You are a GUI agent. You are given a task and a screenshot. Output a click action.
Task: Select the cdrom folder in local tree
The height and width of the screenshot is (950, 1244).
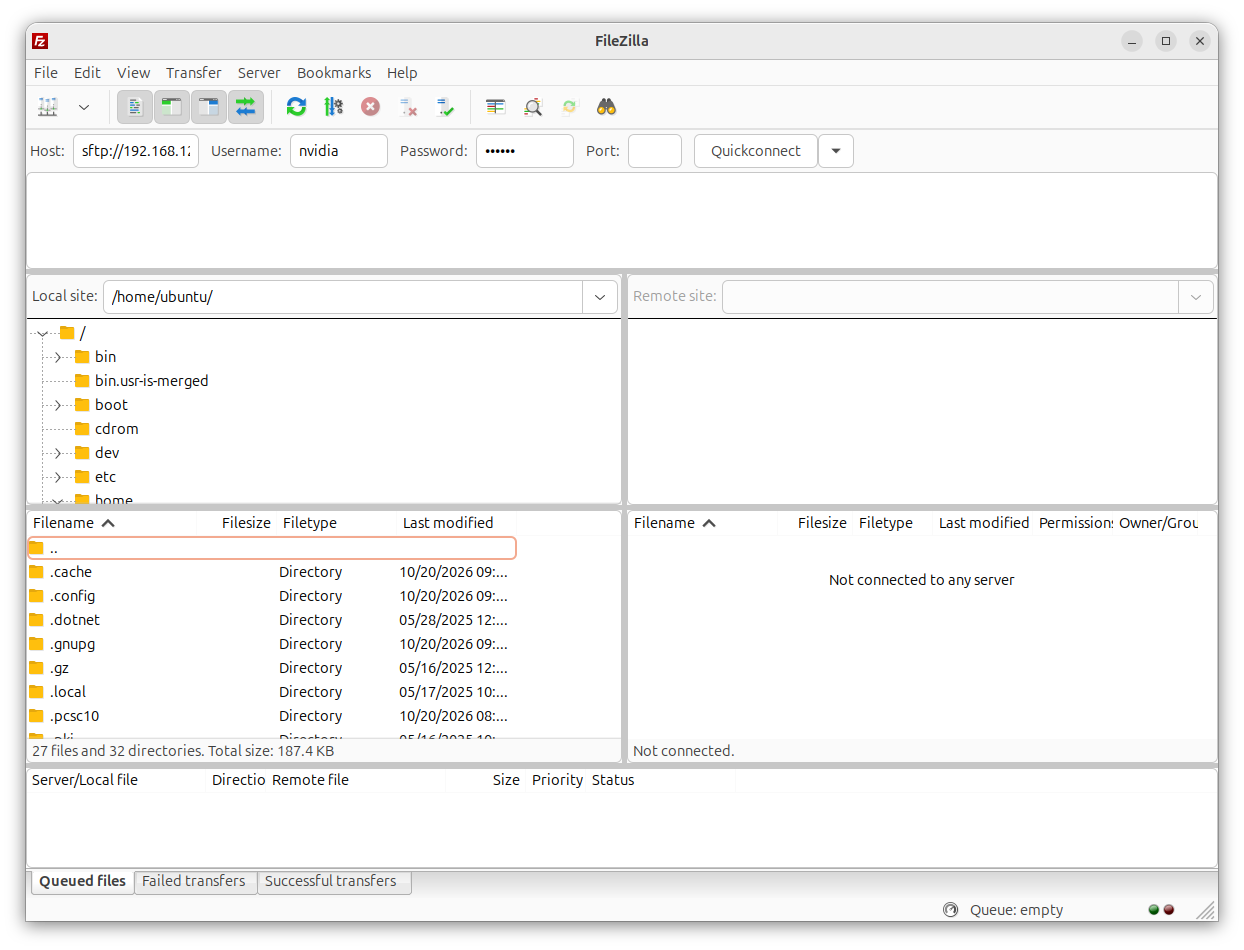107,429
